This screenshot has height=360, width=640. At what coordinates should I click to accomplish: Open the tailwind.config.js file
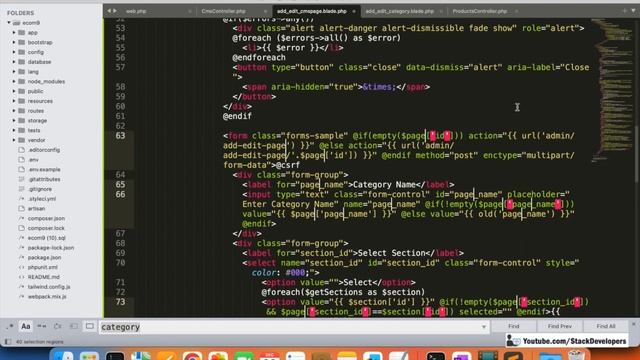49,287
